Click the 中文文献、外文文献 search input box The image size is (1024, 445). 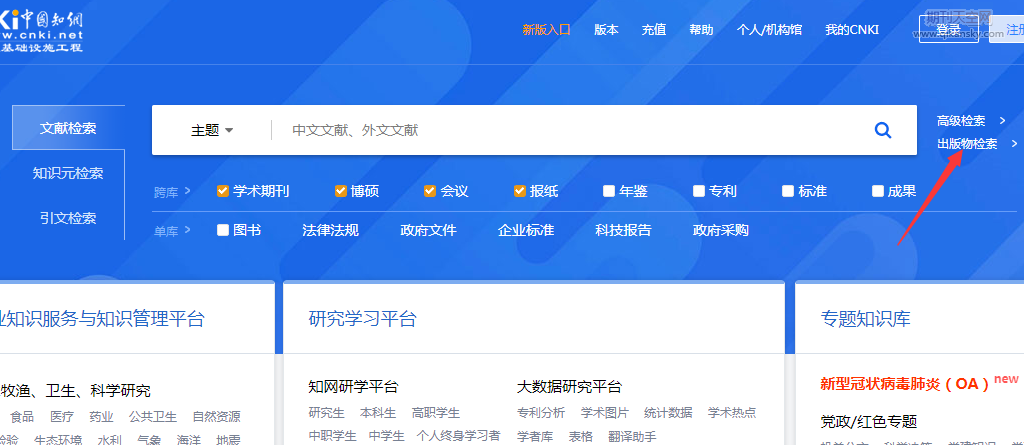coord(570,130)
